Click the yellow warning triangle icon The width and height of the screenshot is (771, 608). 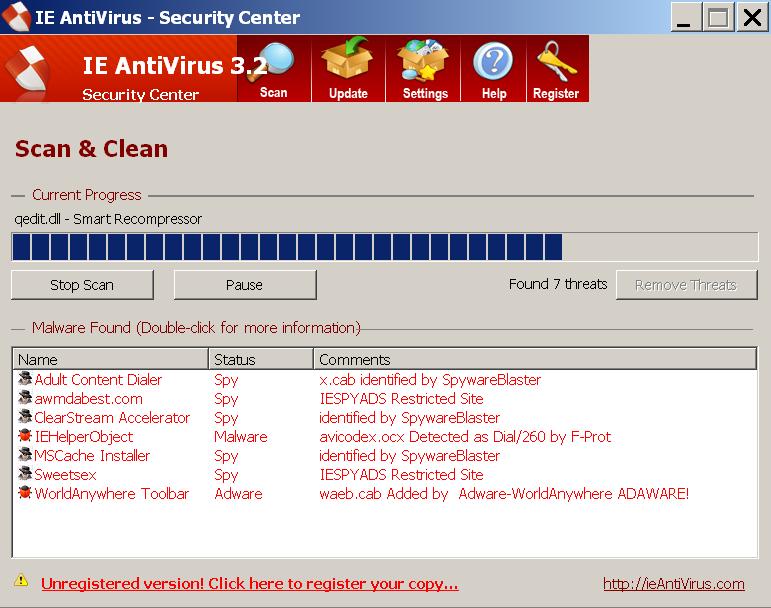tap(21, 580)
